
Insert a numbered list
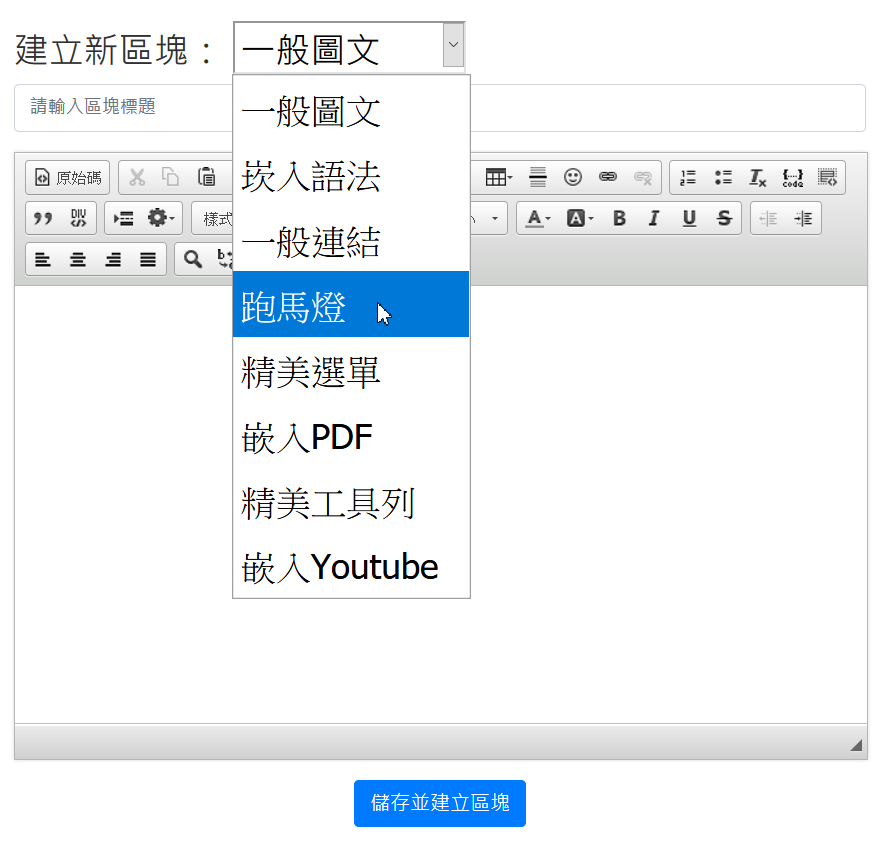pos(688,178)
